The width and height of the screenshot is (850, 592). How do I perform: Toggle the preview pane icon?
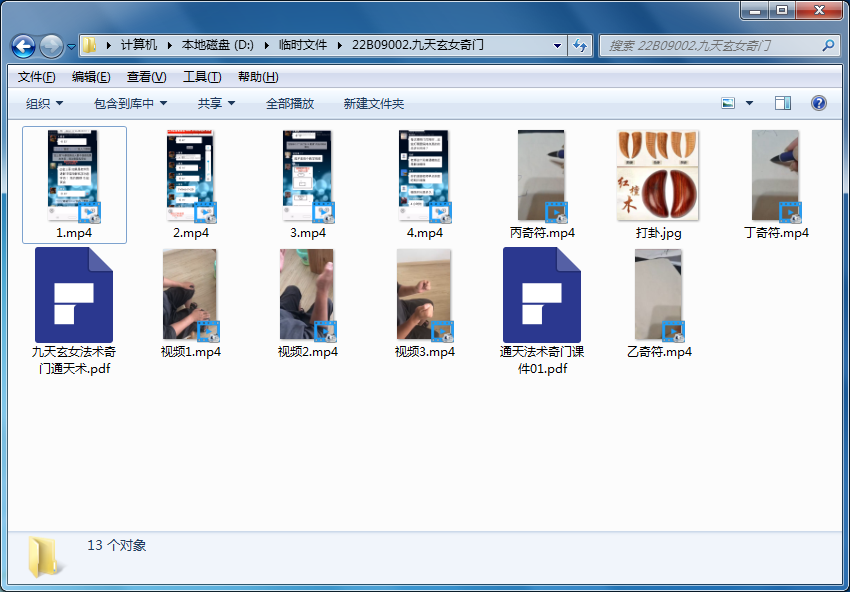783,103
